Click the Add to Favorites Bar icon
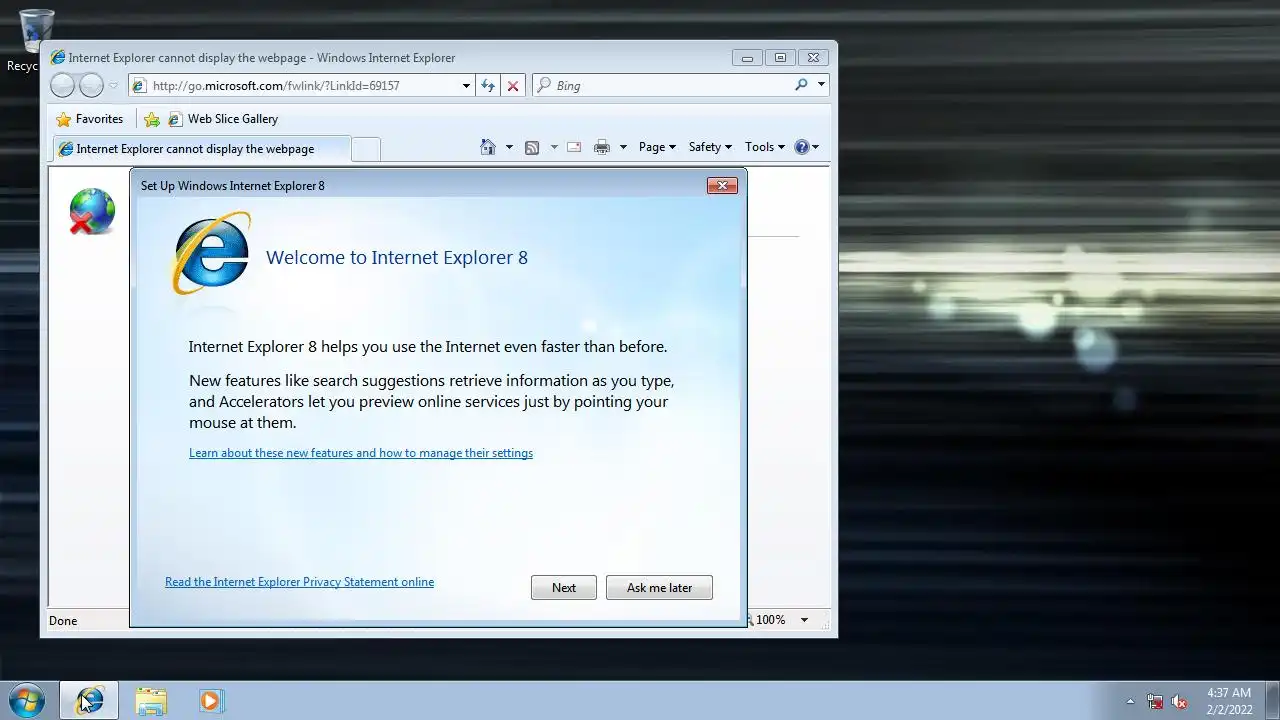Viewport: 1280px width, 720px height. pos(152,119)
